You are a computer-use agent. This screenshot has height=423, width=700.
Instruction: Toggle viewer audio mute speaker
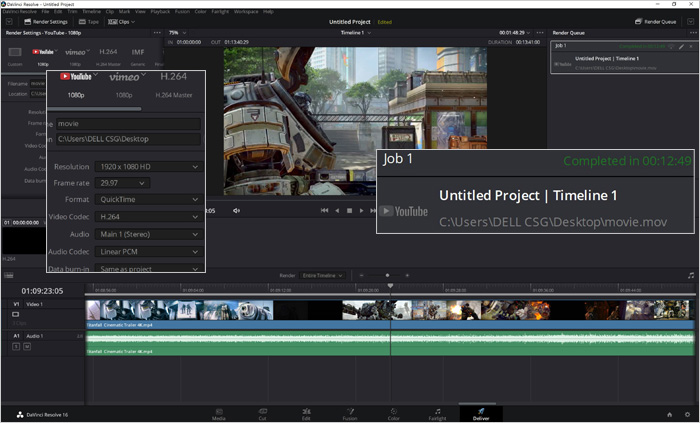click(236, 211)
